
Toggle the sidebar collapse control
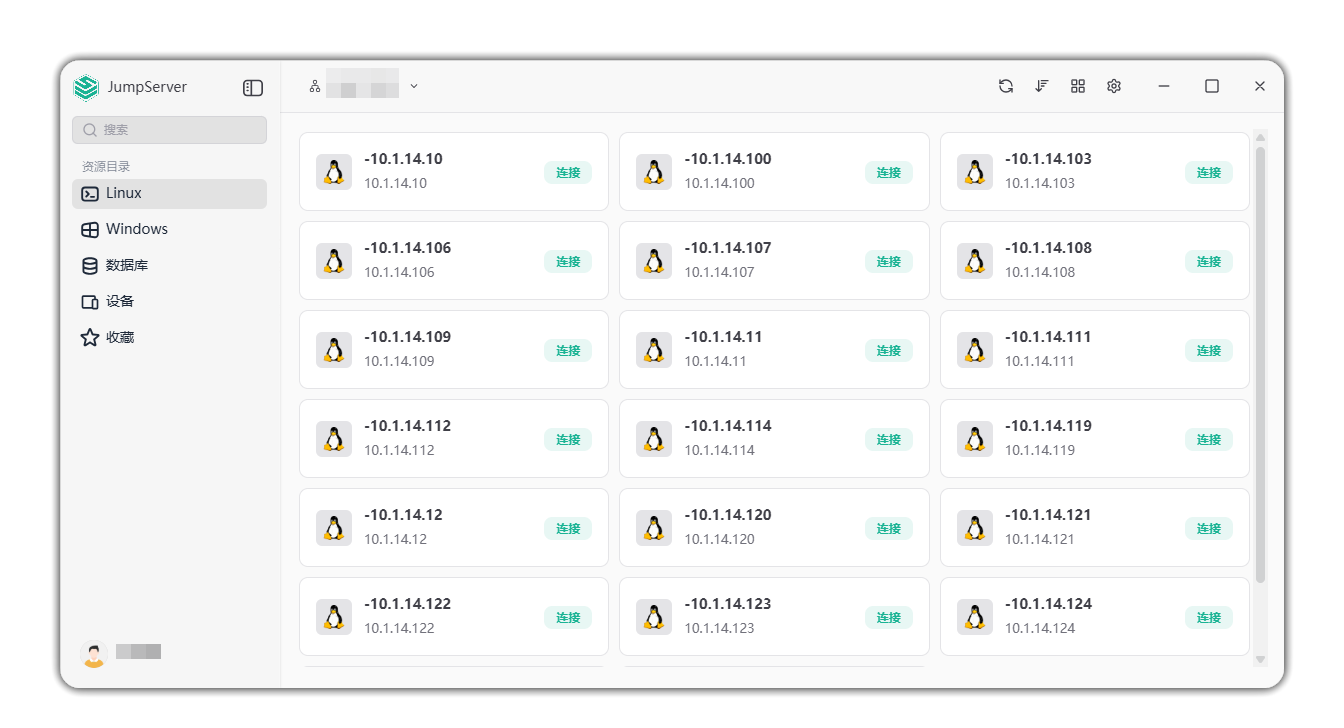tap(252, 87)
